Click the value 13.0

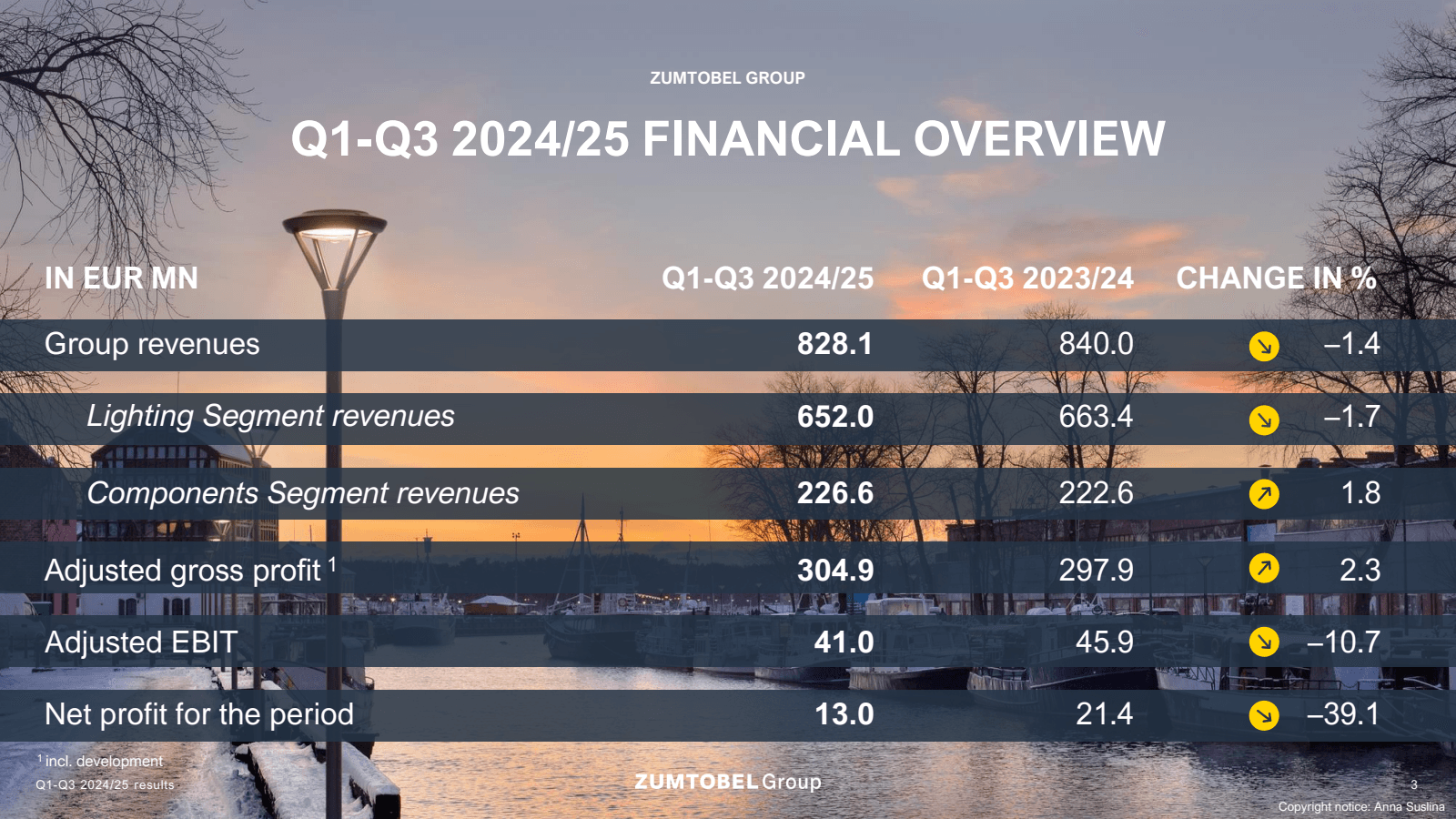point(844,714)
